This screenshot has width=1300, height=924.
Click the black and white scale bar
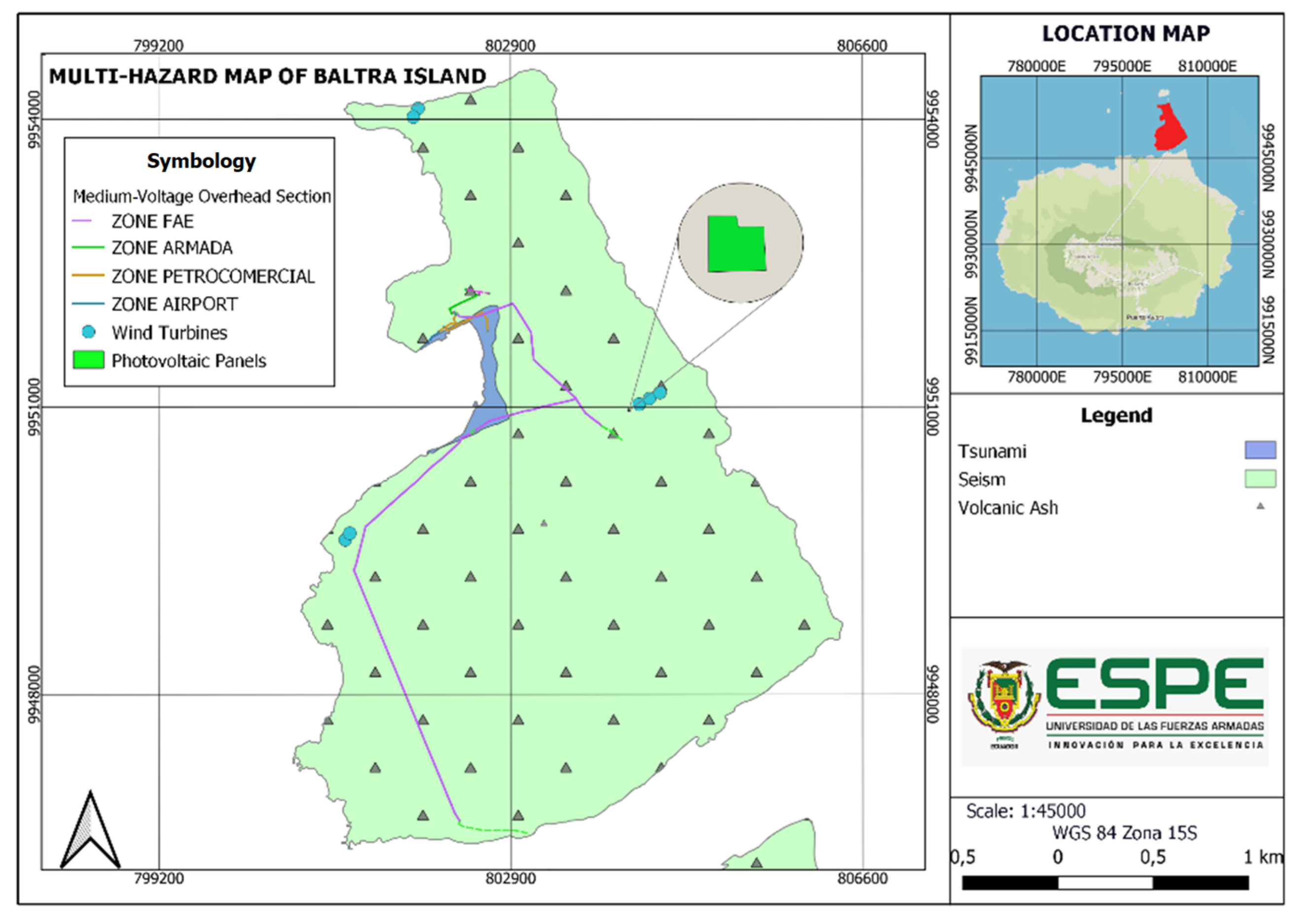click(1105, 883)
